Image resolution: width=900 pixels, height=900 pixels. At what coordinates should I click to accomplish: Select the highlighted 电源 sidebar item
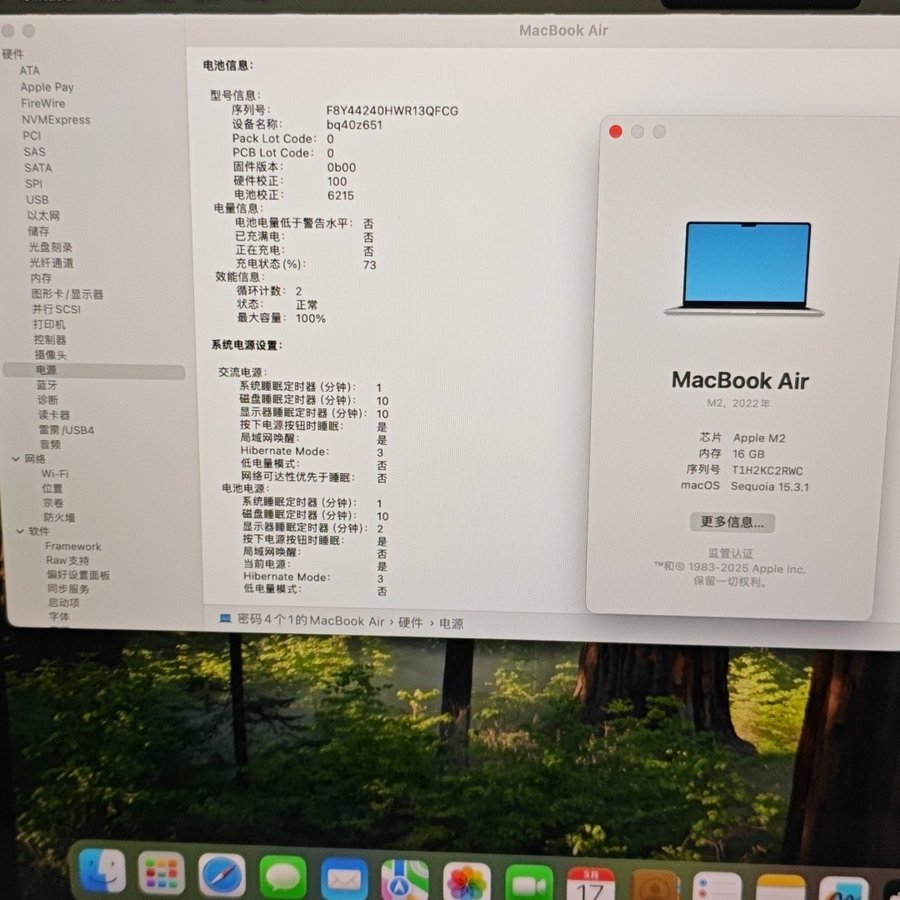click(x=94, y=370)
